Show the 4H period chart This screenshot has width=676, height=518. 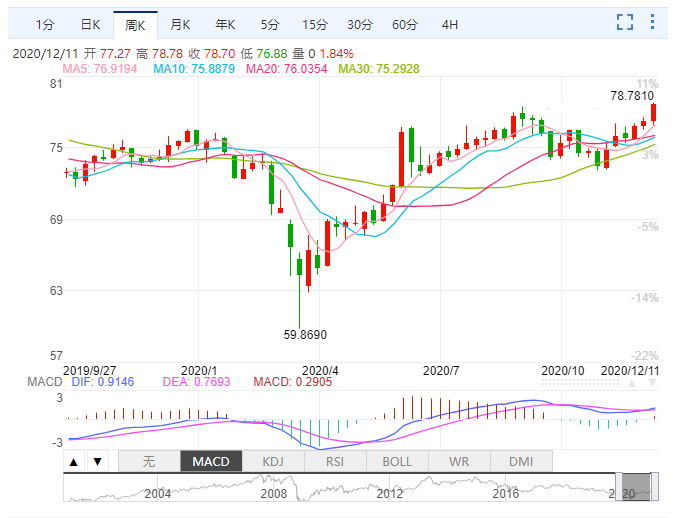coord(450,24)
